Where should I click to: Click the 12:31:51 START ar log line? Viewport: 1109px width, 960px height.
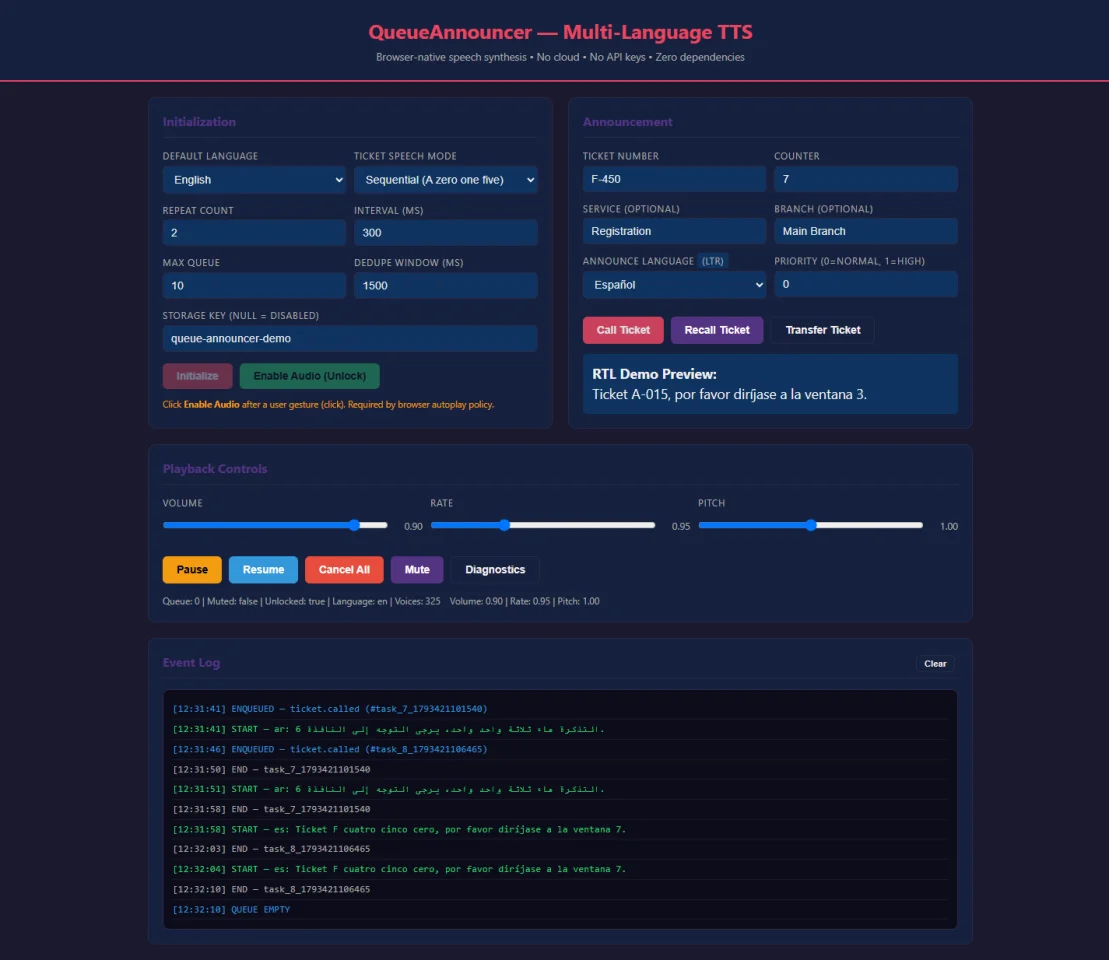(560, 789)
